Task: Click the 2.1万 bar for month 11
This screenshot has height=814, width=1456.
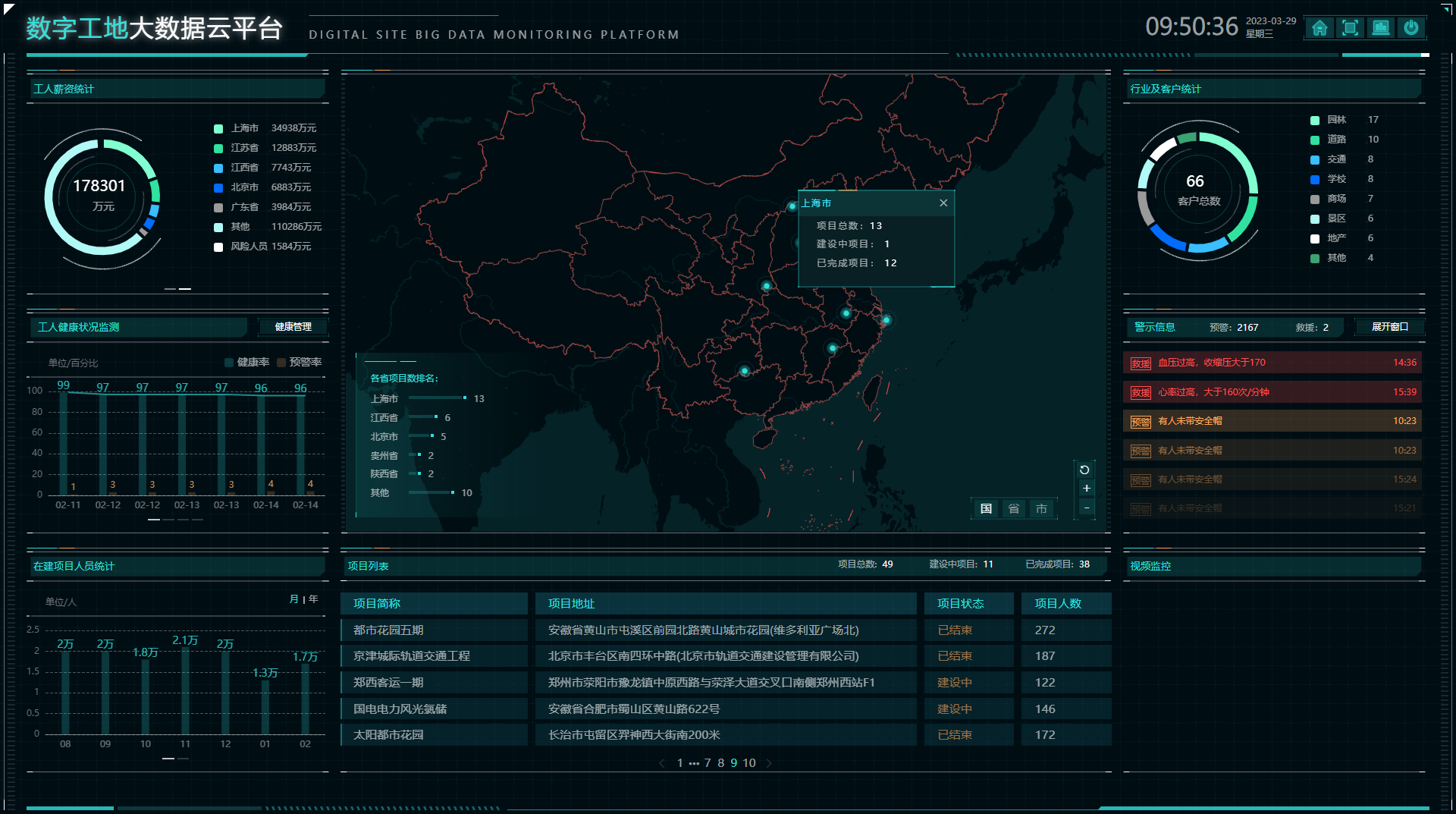Action: tap(185, 690)
